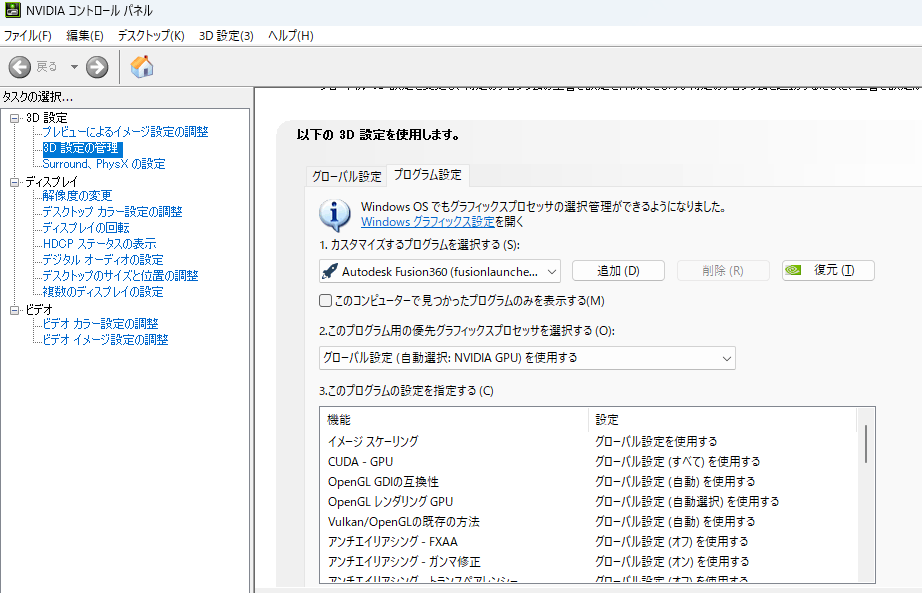The height and width of the screenshot is (593, 922).
Task: Select Surround、PhysX の設定 in tree
Action: [104, 164]
